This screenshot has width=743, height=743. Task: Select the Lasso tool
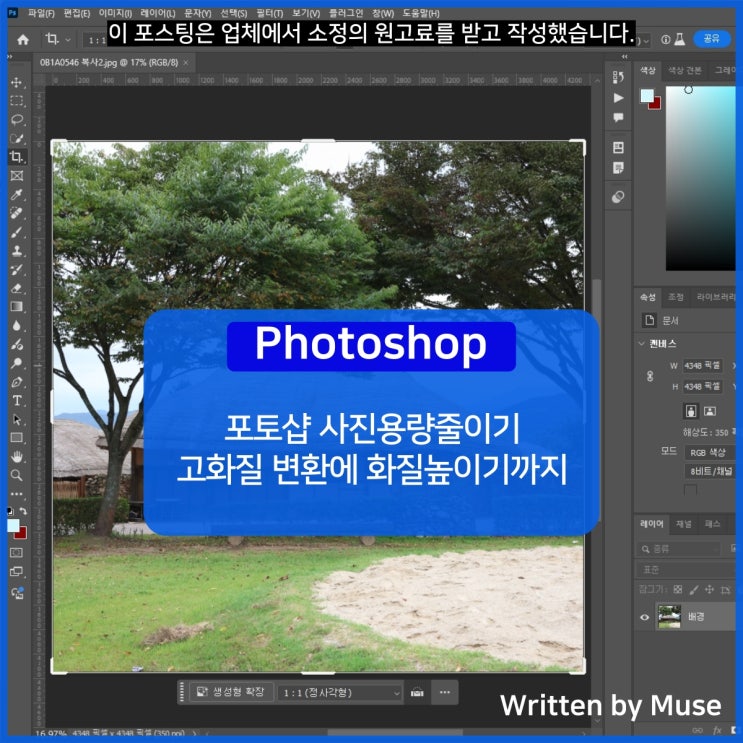pos(17,119)
